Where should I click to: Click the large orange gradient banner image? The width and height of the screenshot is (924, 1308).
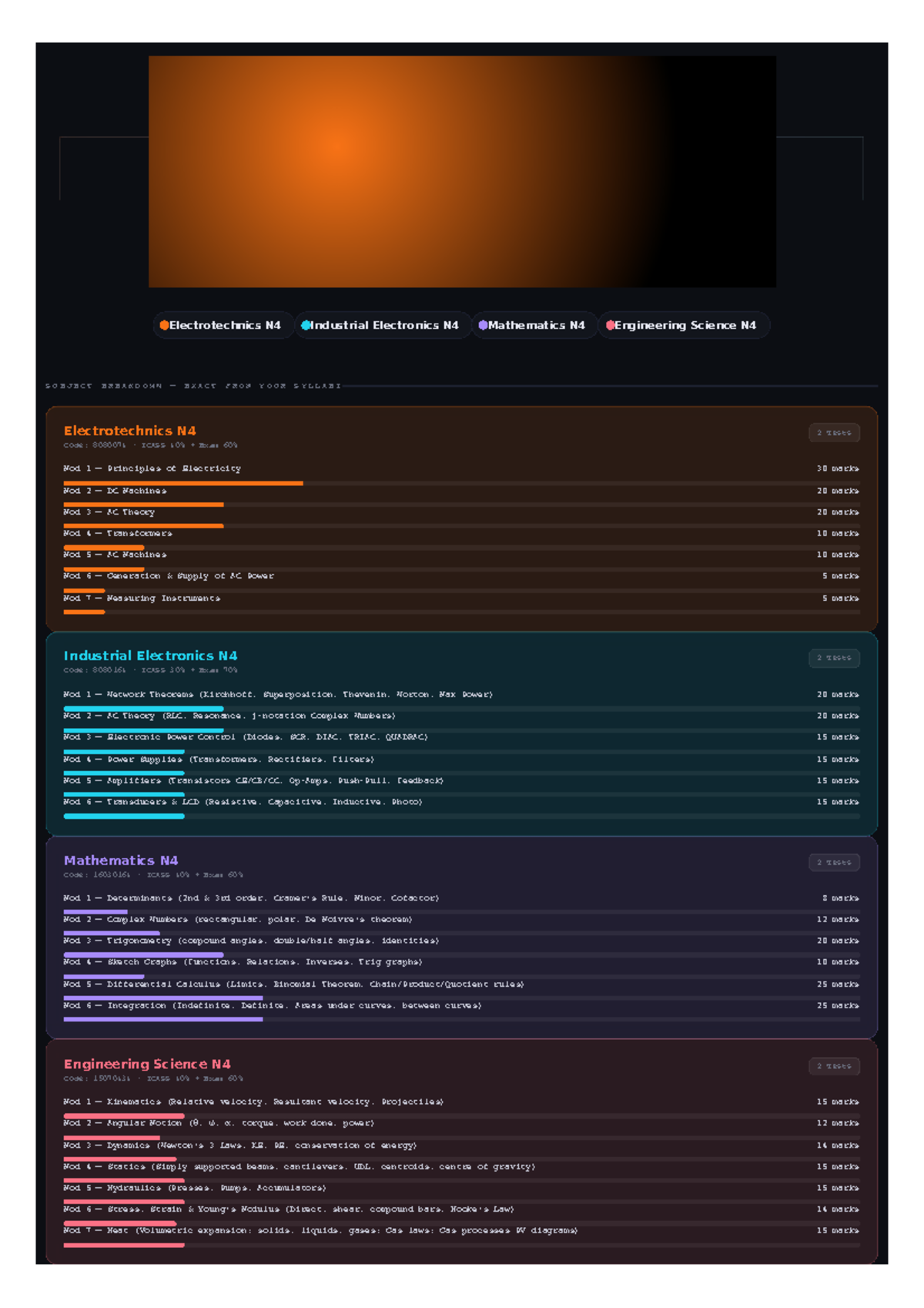[x=462, y=171]
